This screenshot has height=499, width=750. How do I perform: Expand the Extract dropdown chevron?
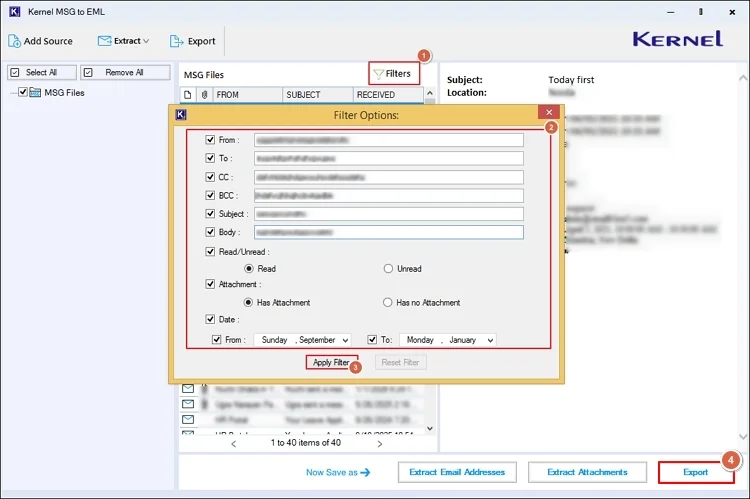click(x=146, y=41)
